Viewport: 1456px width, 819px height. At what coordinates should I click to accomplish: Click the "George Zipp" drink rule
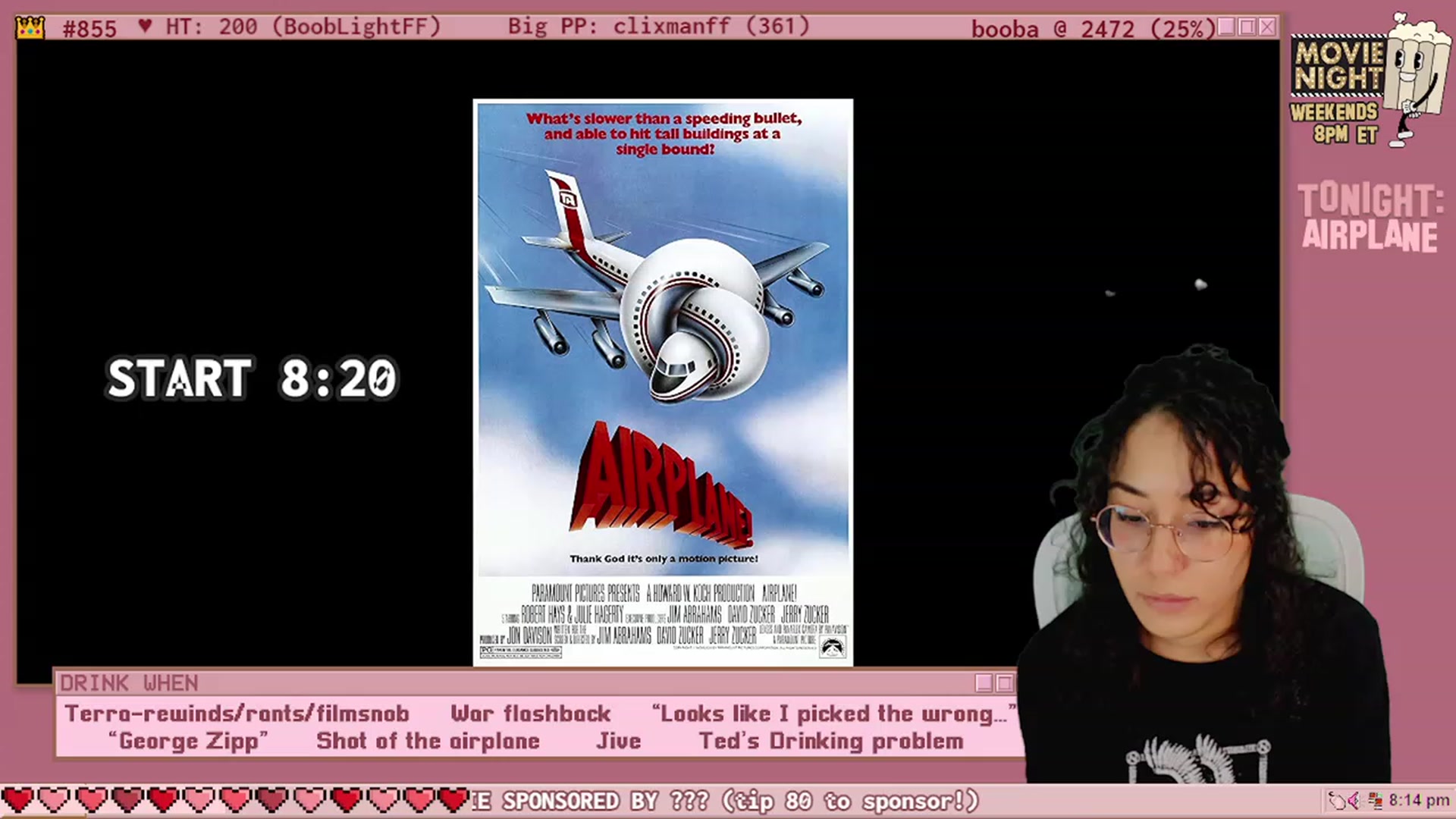[x=188, y=741]
